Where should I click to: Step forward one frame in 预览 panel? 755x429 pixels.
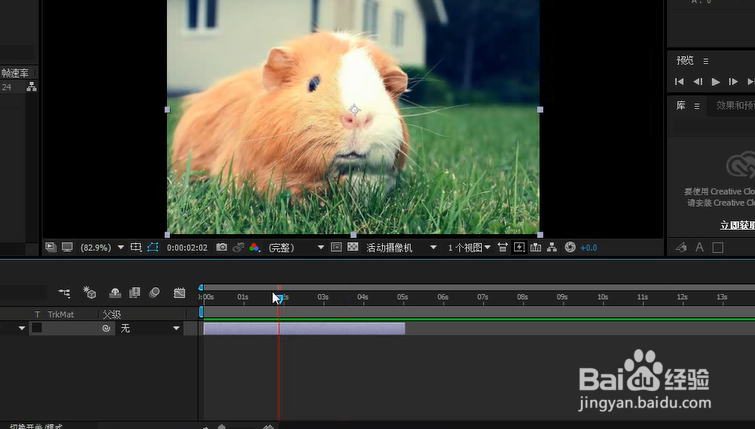(x=733, y=81)
